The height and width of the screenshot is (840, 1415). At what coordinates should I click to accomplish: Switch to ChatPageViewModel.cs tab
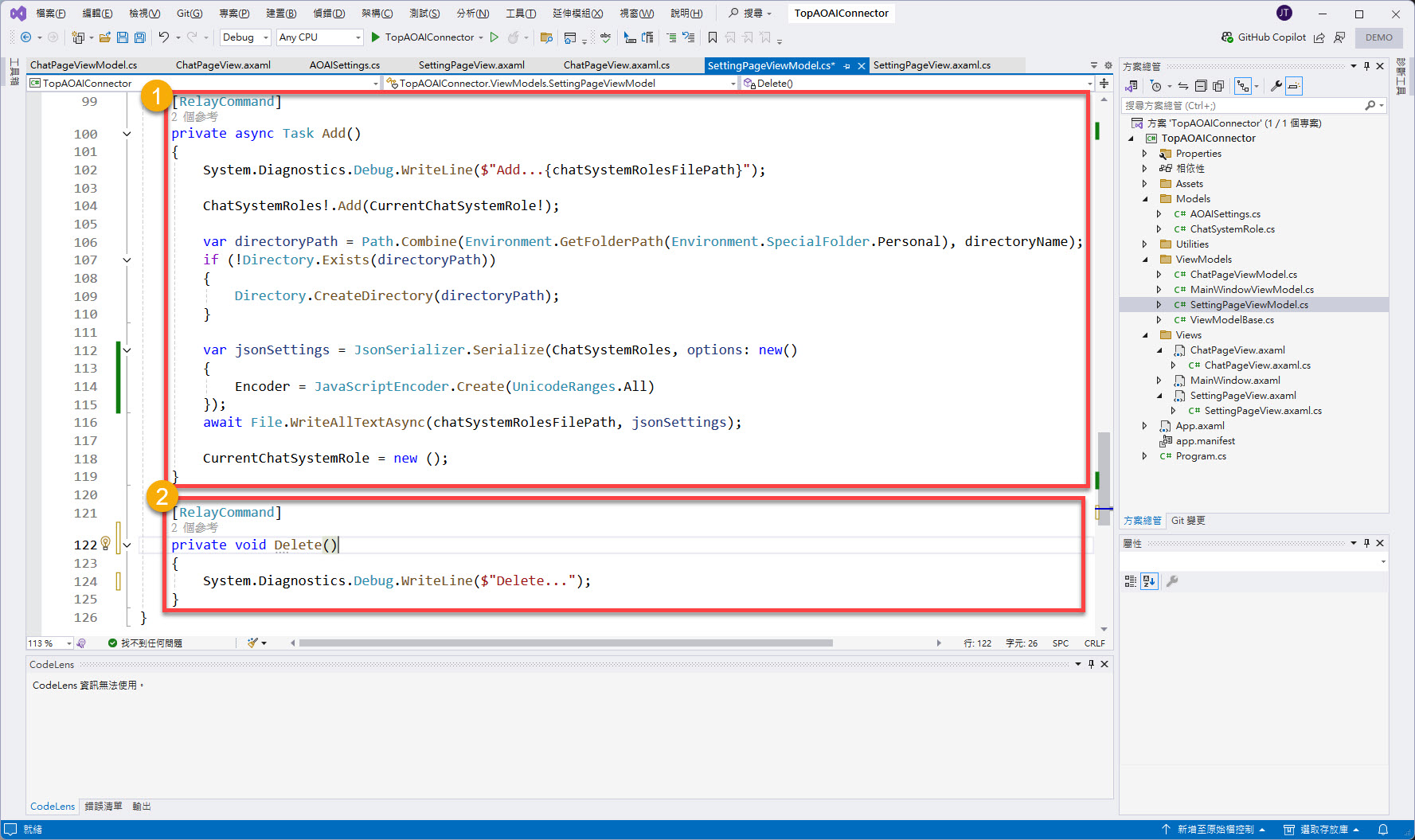(x=84, y=65)
